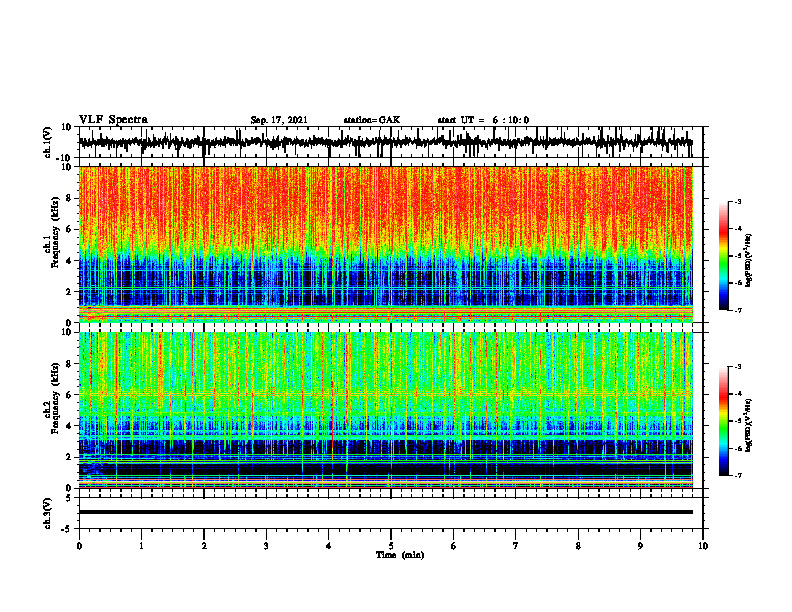792x612 pixels.
Task: Click time axis tick label "7"
Action: (516, 546)
